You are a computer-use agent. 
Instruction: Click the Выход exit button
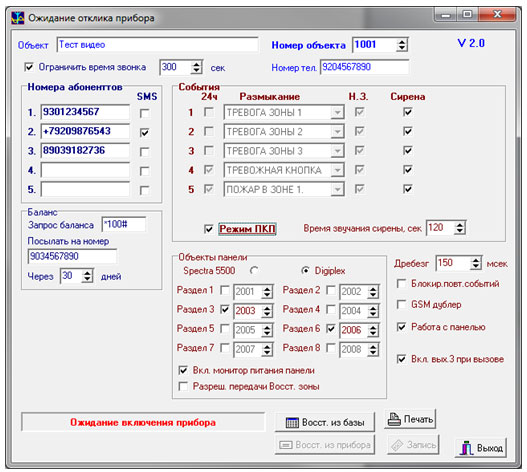[x=481, y=448]
